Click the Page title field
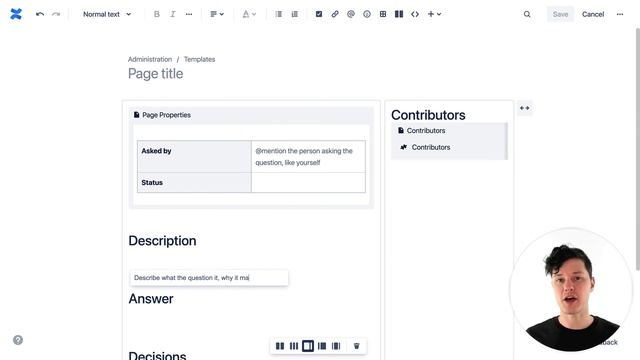The height and width of the screenshot is (360, 640). (156, 73)
